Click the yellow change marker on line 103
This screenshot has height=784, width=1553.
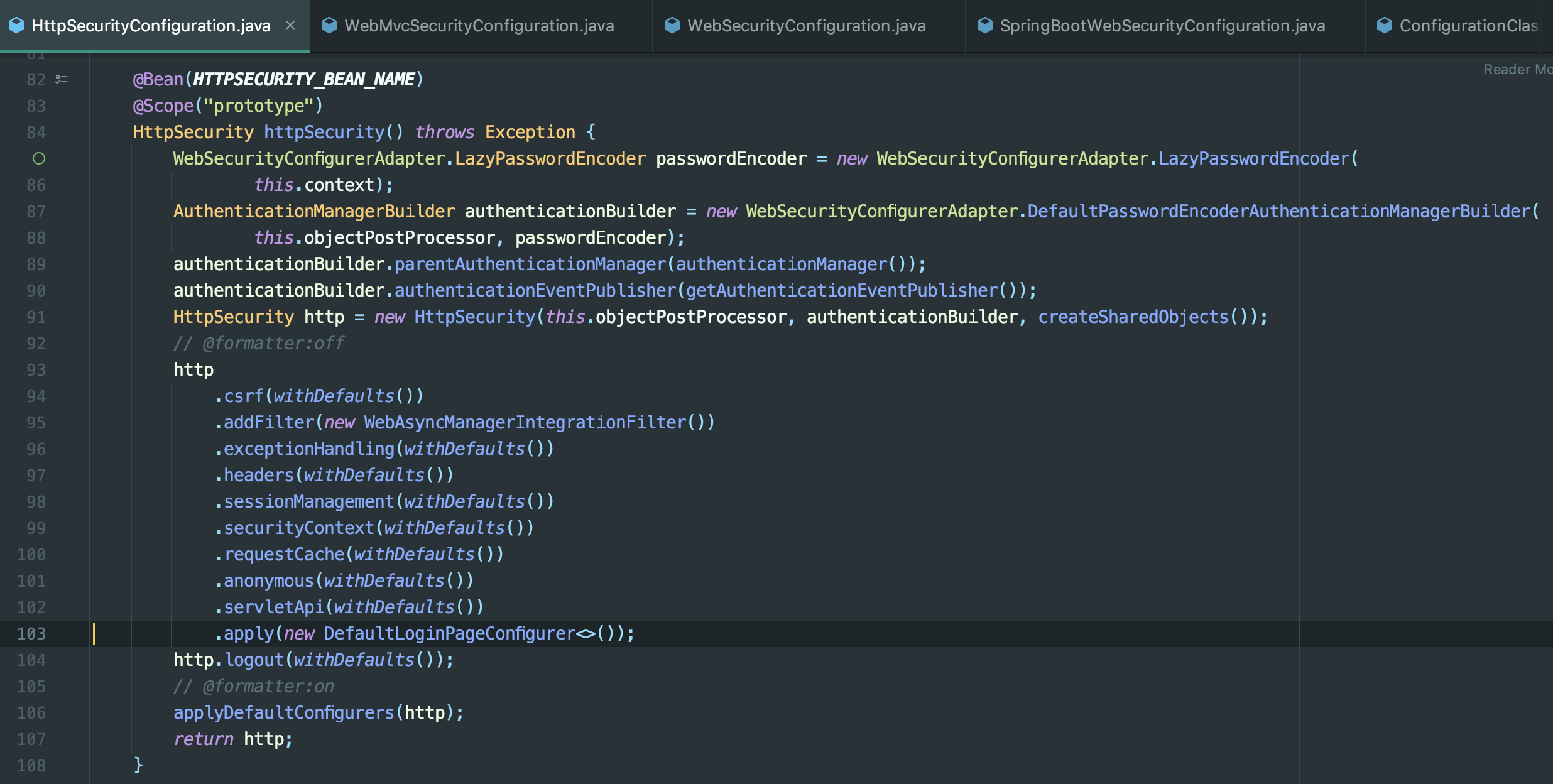pos(94,634)
